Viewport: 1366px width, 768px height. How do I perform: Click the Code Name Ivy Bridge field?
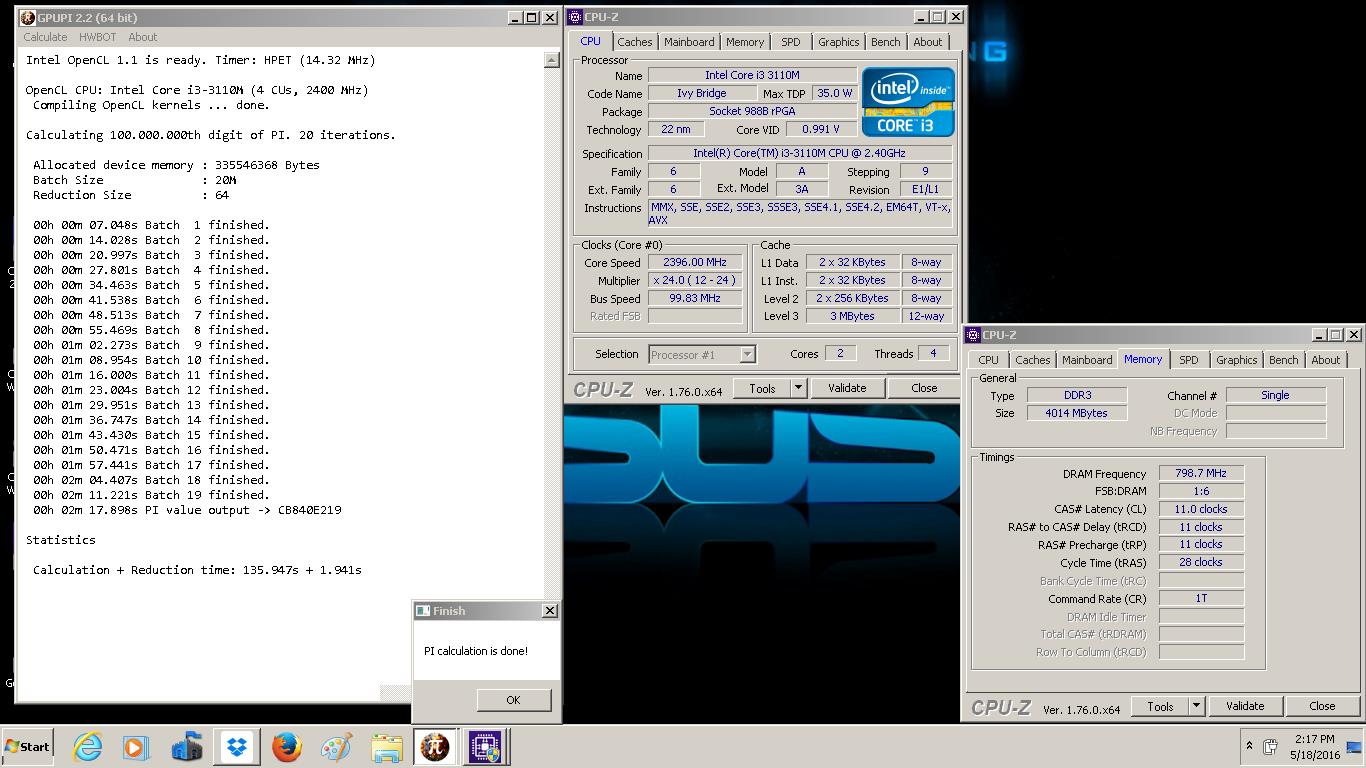point(702,93)
